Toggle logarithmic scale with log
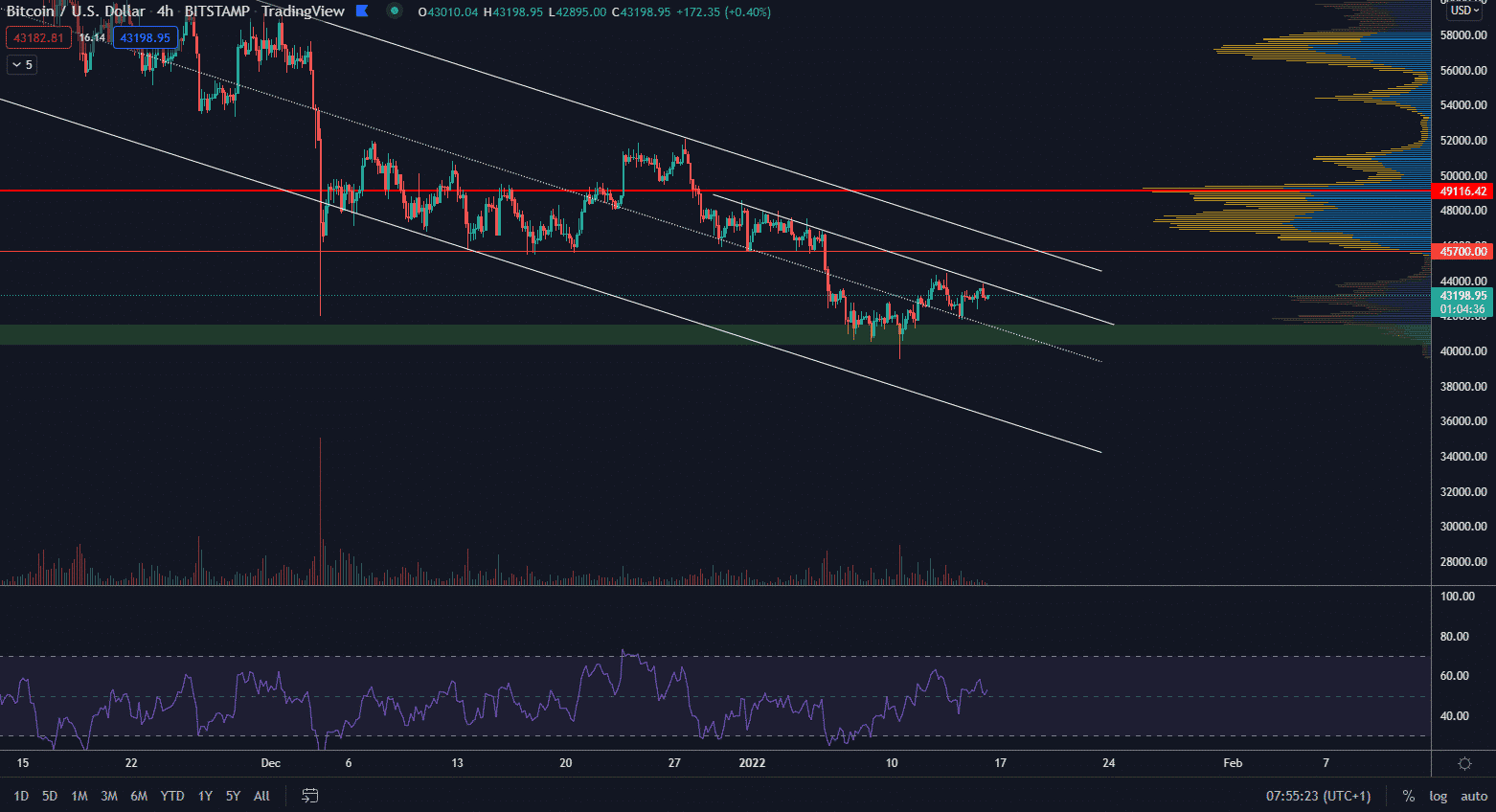The width and height of the screenshot is (1496, 812). coord(1438,796)
